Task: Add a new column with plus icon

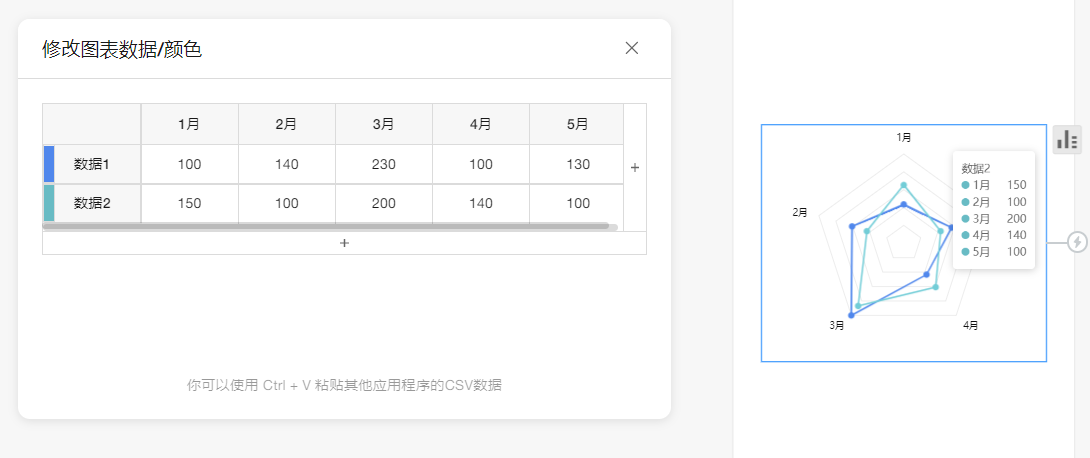Action: pyautogui.click(x=635, y=167)
